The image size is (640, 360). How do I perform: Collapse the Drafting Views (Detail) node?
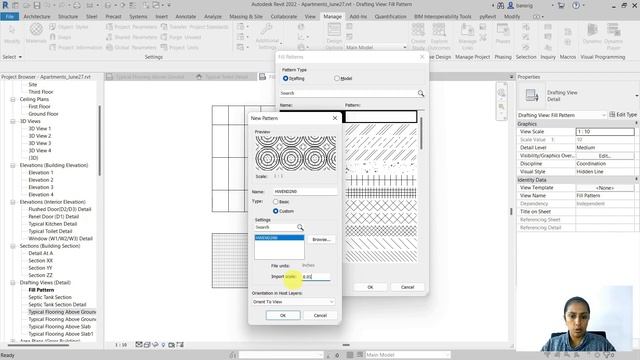pyautogui.click(x=13, y=282)
